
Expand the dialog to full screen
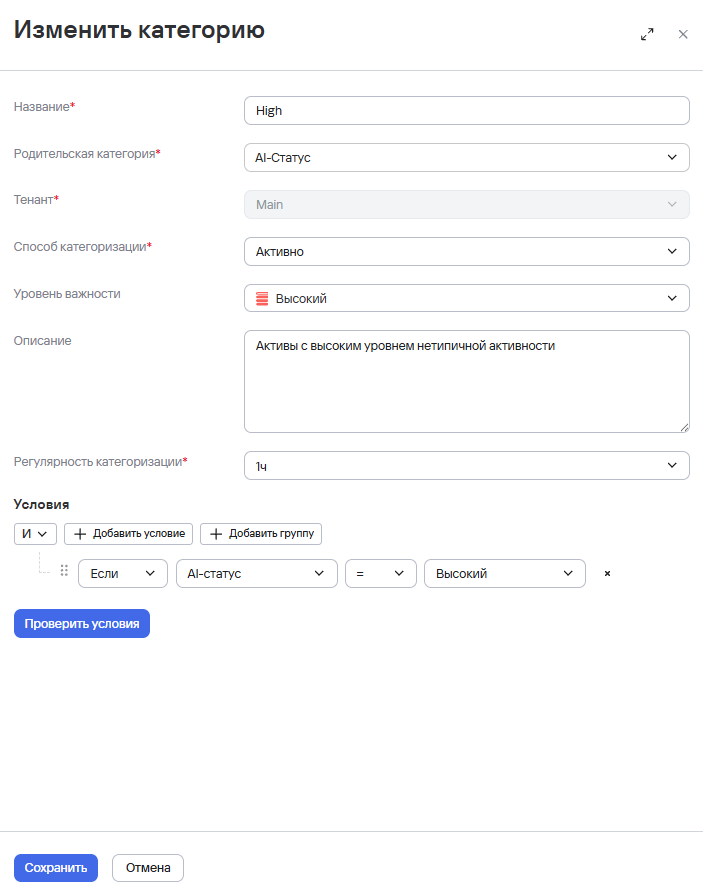[x=647, y=34]
